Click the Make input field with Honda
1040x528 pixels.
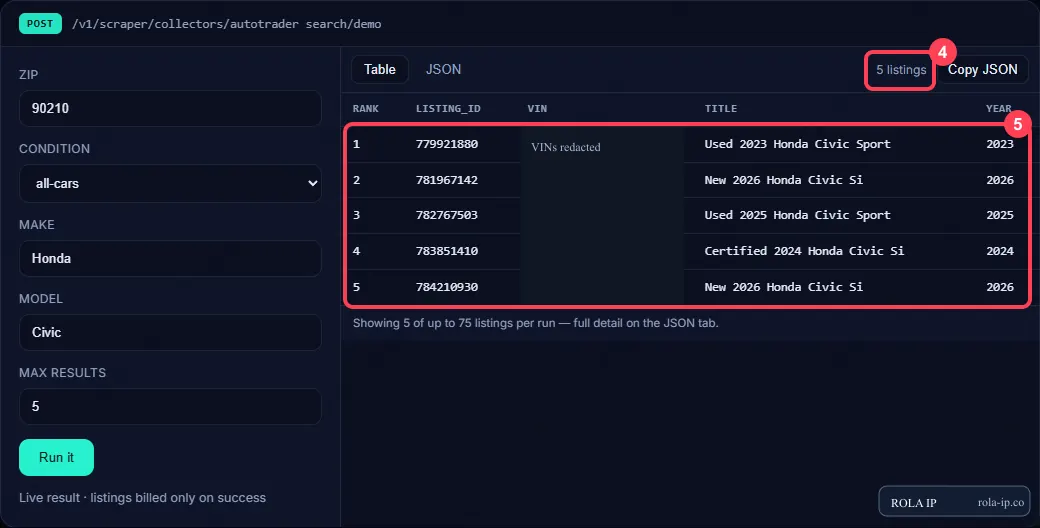[x=170, y=258]
